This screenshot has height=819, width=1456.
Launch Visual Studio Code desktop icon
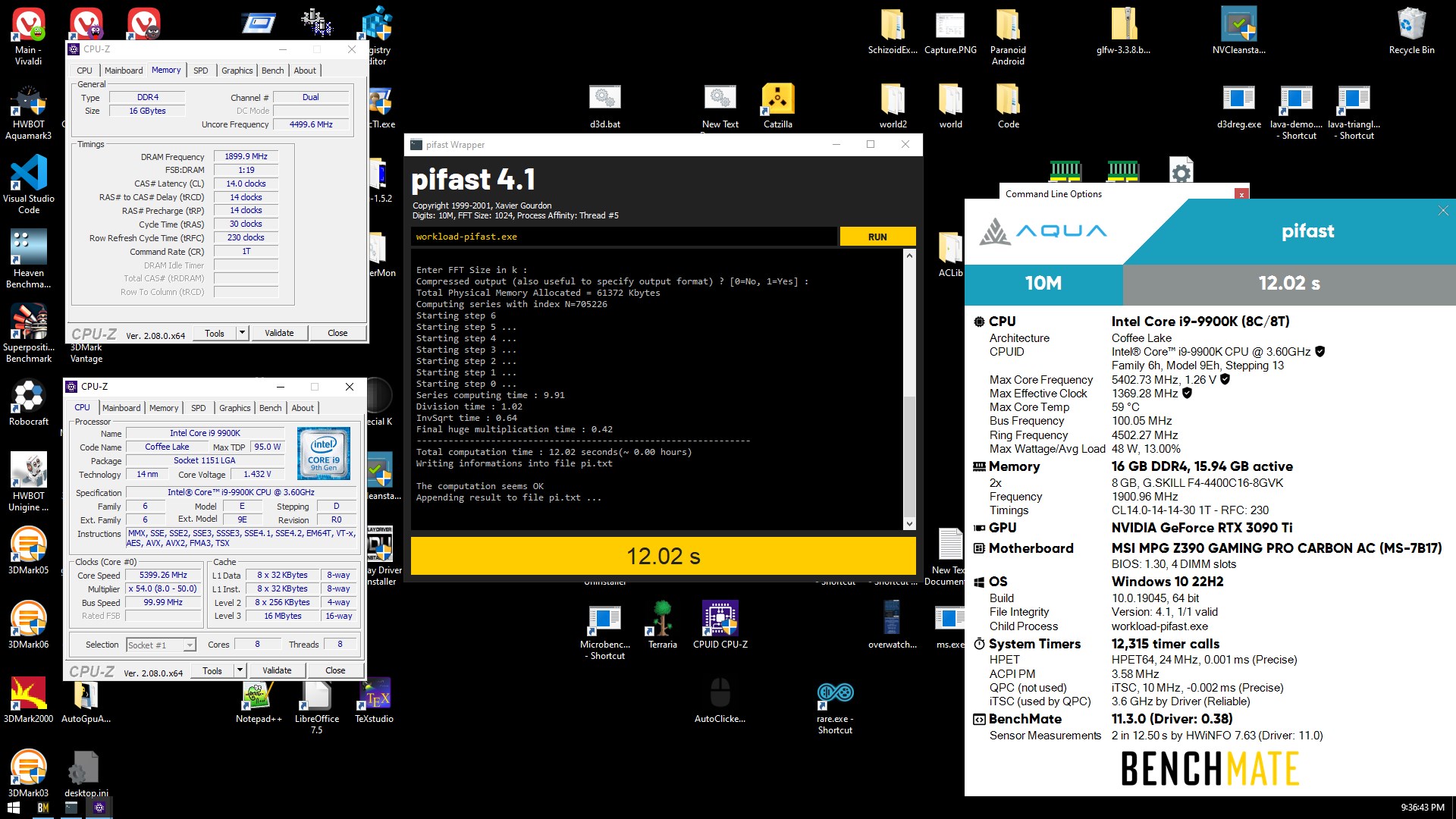(x=29, y=184)
